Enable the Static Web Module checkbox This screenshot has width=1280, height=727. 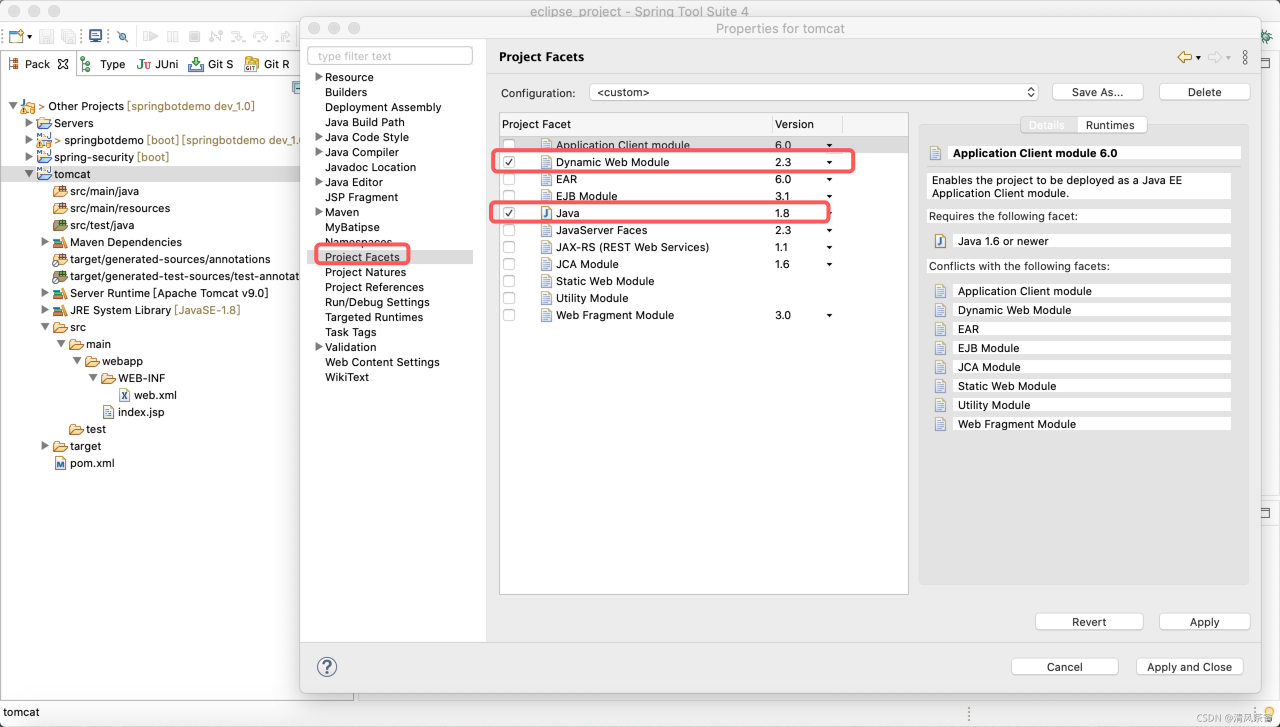click(509, 281)
